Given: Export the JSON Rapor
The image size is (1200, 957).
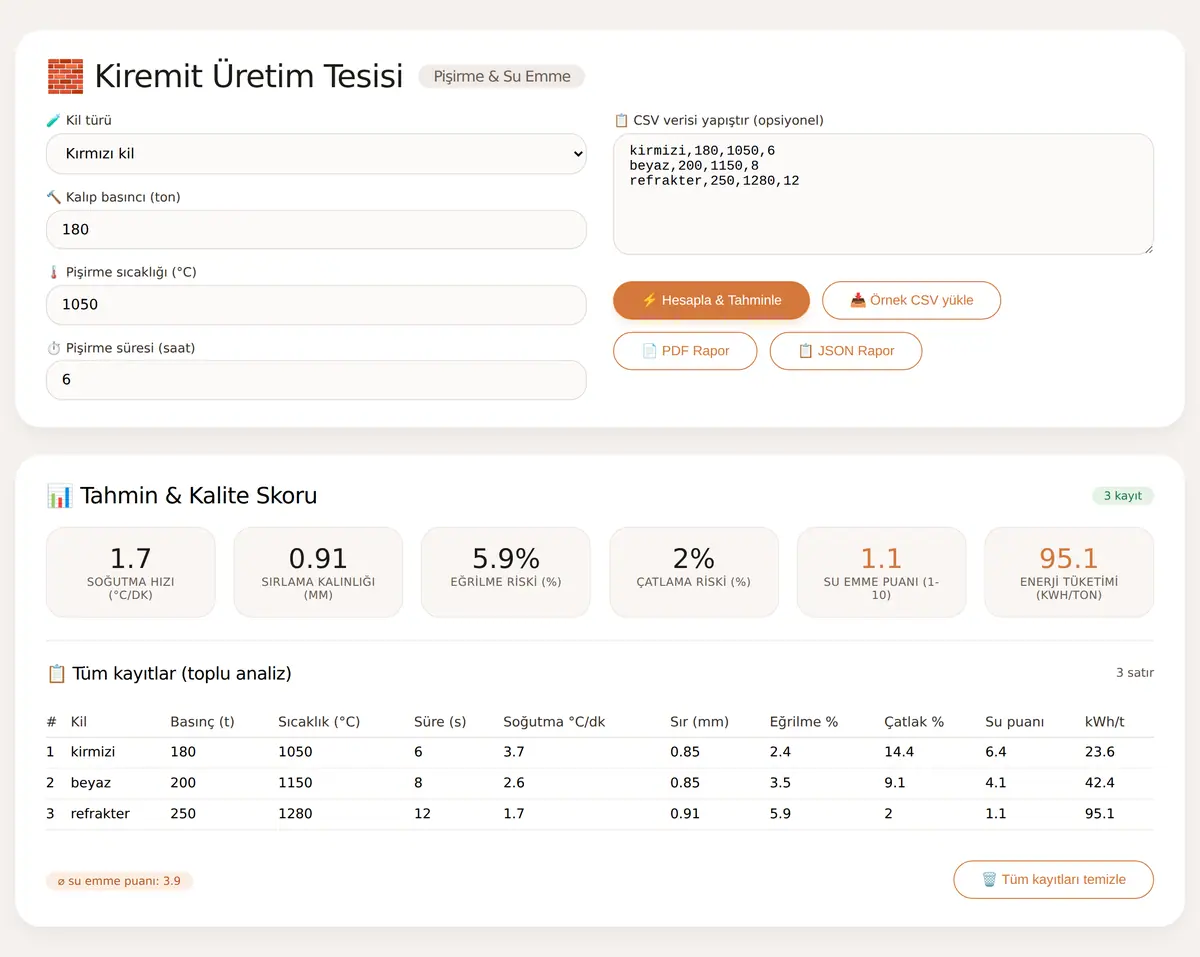Looking at the screenshot, I should 846,351.
